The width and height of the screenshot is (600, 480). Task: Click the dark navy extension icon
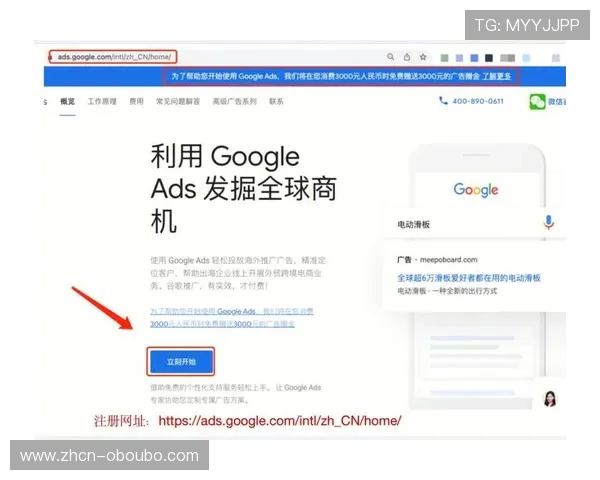tap(489, 58)
